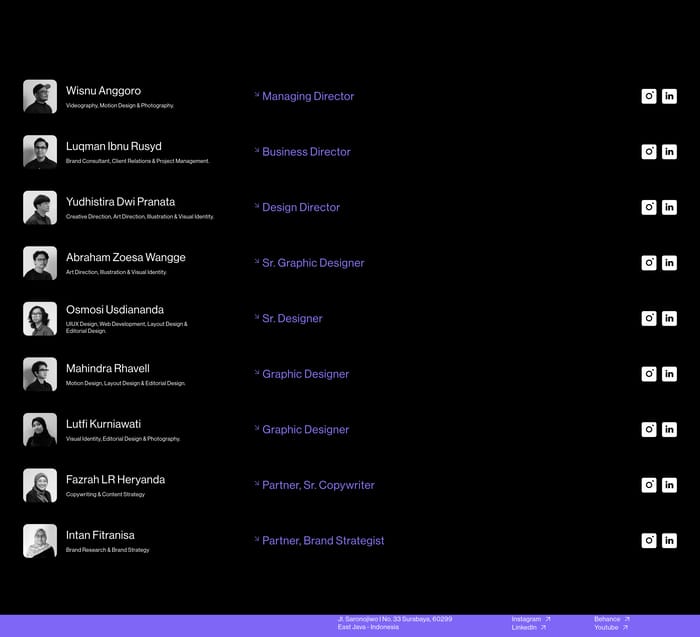Click Intan Fitranisa's profile photo
This screenshot has height=637, width=700.
point(40,541)
